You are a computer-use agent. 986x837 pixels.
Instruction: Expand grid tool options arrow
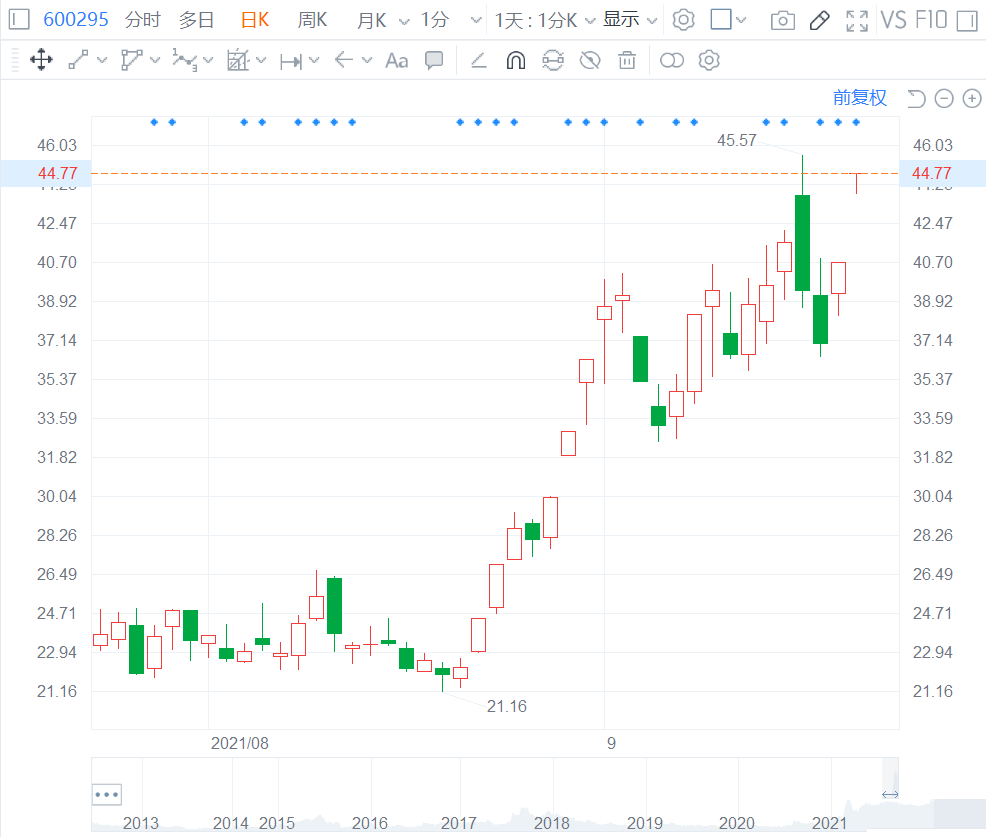(x=262, y=60)
